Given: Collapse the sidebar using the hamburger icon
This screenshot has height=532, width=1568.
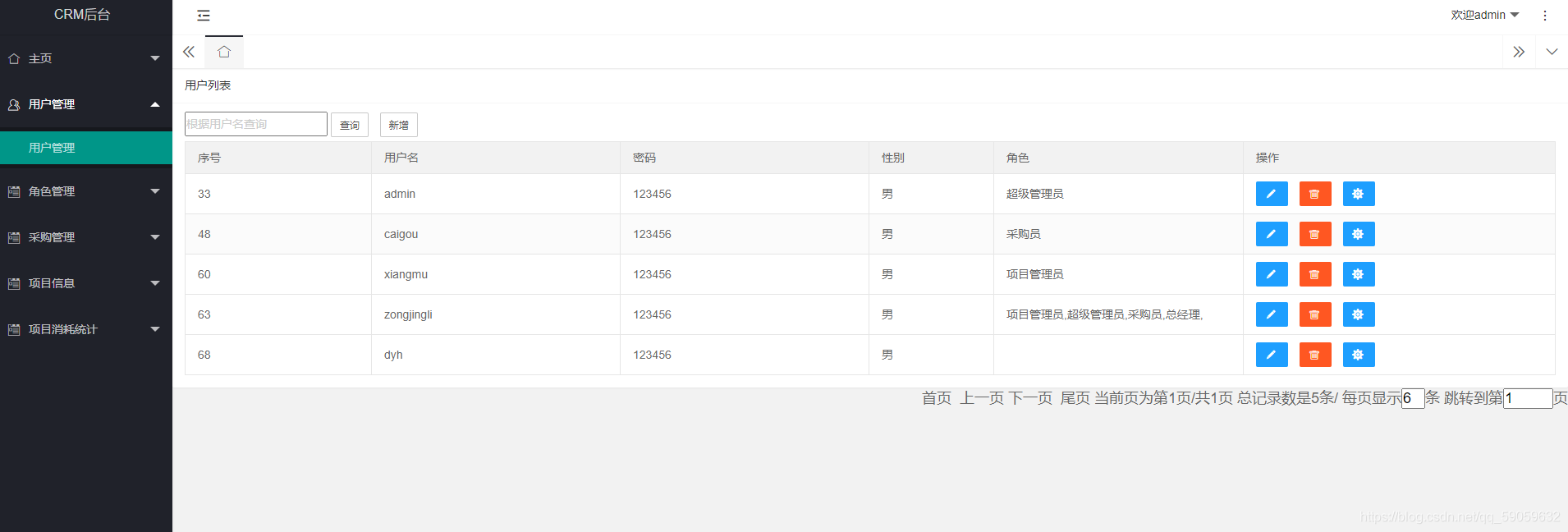Looking at the screenshot, I should click(x=204, y=16).
